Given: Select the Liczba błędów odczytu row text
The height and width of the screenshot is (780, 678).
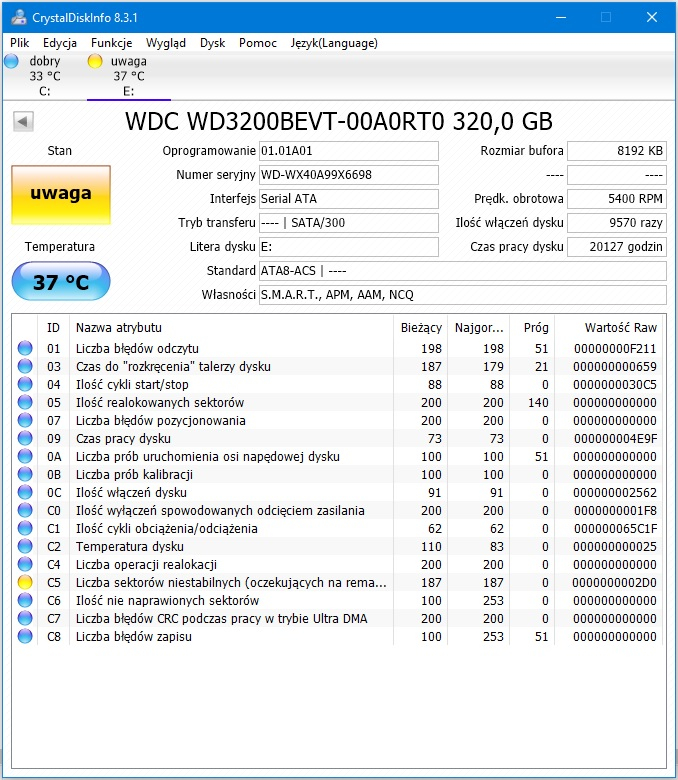Looking at the screenshot, I should pos(137,348).
